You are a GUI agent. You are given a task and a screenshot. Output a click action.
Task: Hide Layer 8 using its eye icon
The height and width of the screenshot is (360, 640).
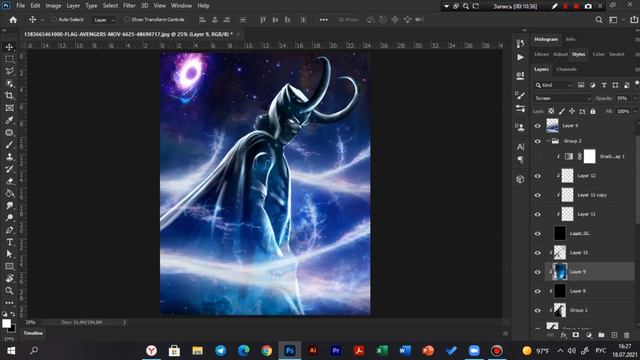(538, 291)
